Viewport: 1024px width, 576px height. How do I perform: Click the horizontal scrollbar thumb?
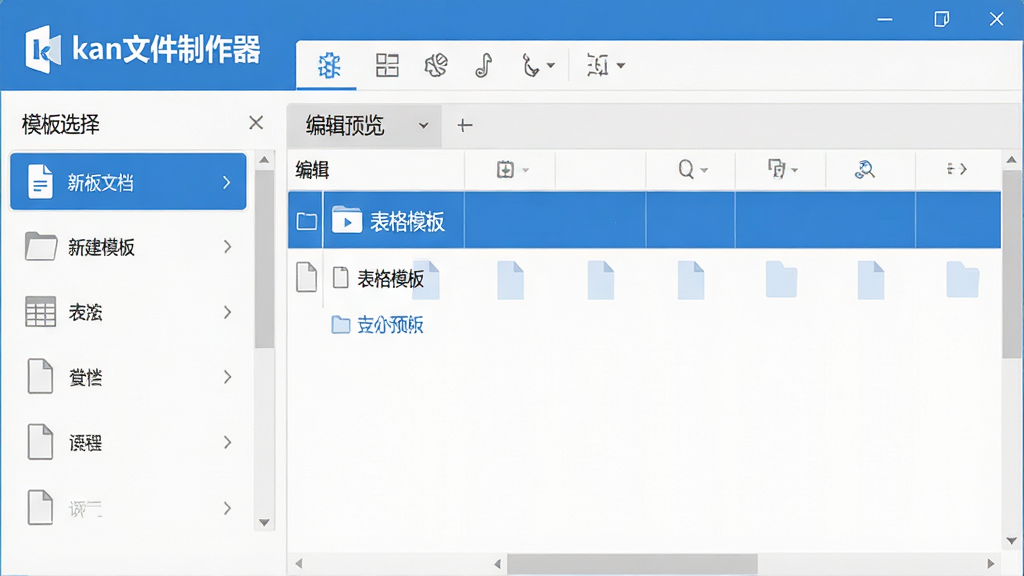(632, 563)
